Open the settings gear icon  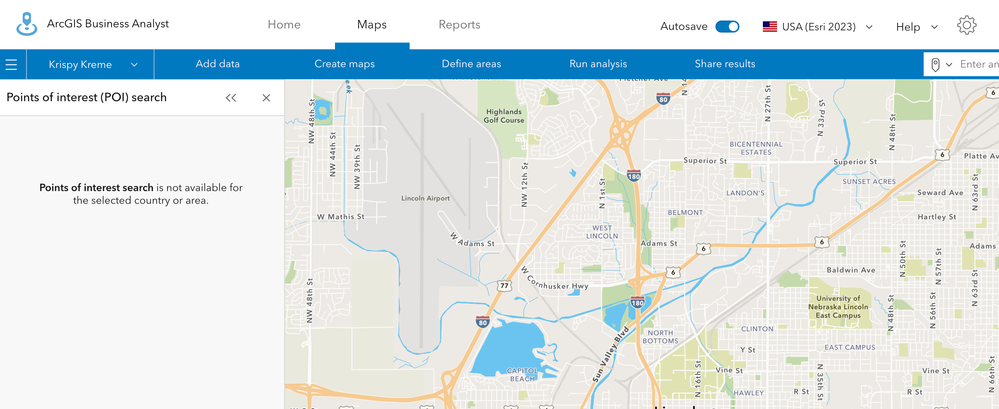967,25
